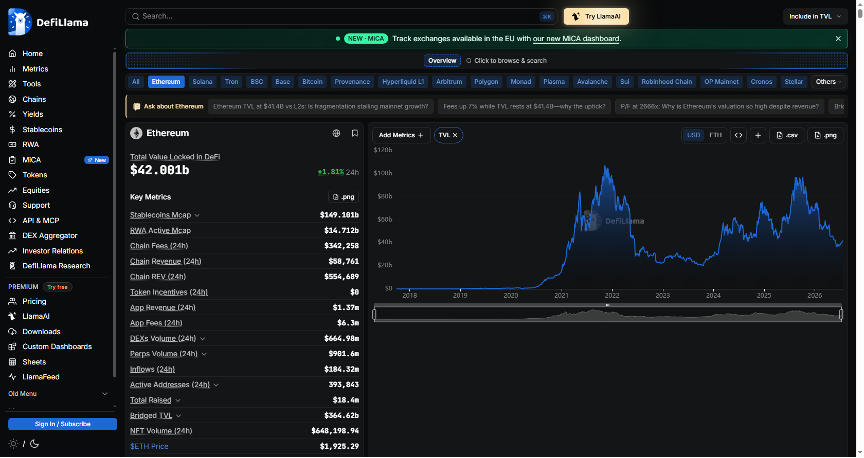Expand the Old Menu section
The image size is (864, 458).
pos(58,394)
